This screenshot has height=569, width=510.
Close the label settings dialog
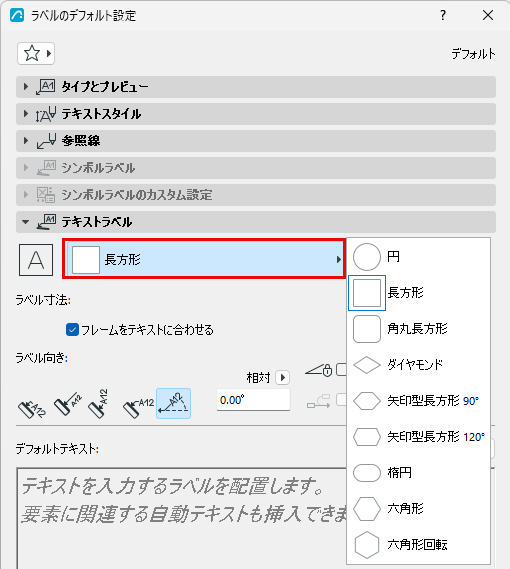(488, 15)
